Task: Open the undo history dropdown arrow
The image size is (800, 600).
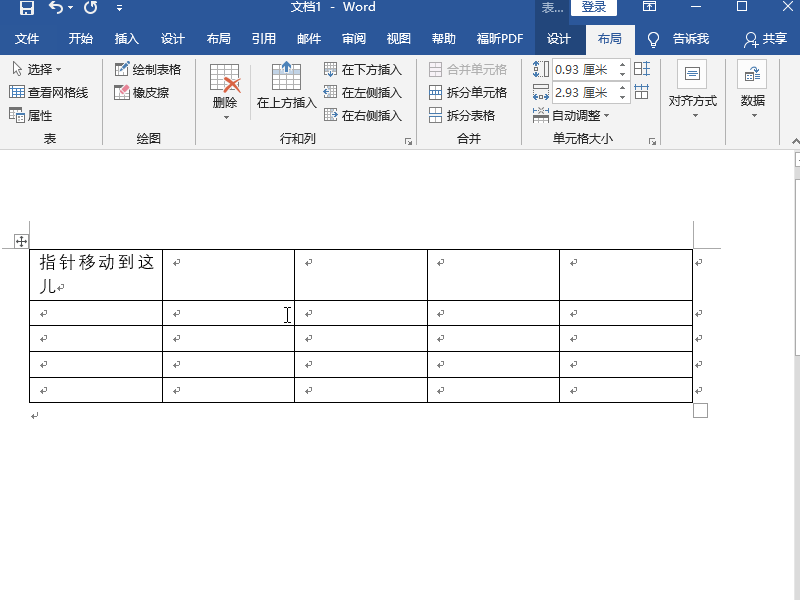Action: tap(70, 8)
